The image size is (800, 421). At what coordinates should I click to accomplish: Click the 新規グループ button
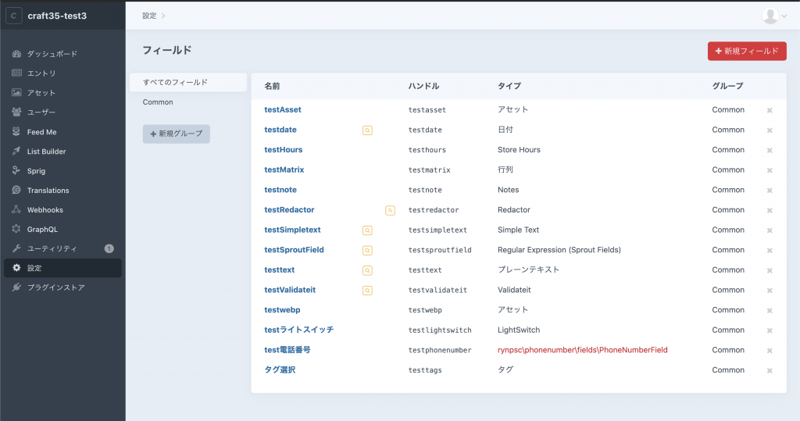click(176, 134)
